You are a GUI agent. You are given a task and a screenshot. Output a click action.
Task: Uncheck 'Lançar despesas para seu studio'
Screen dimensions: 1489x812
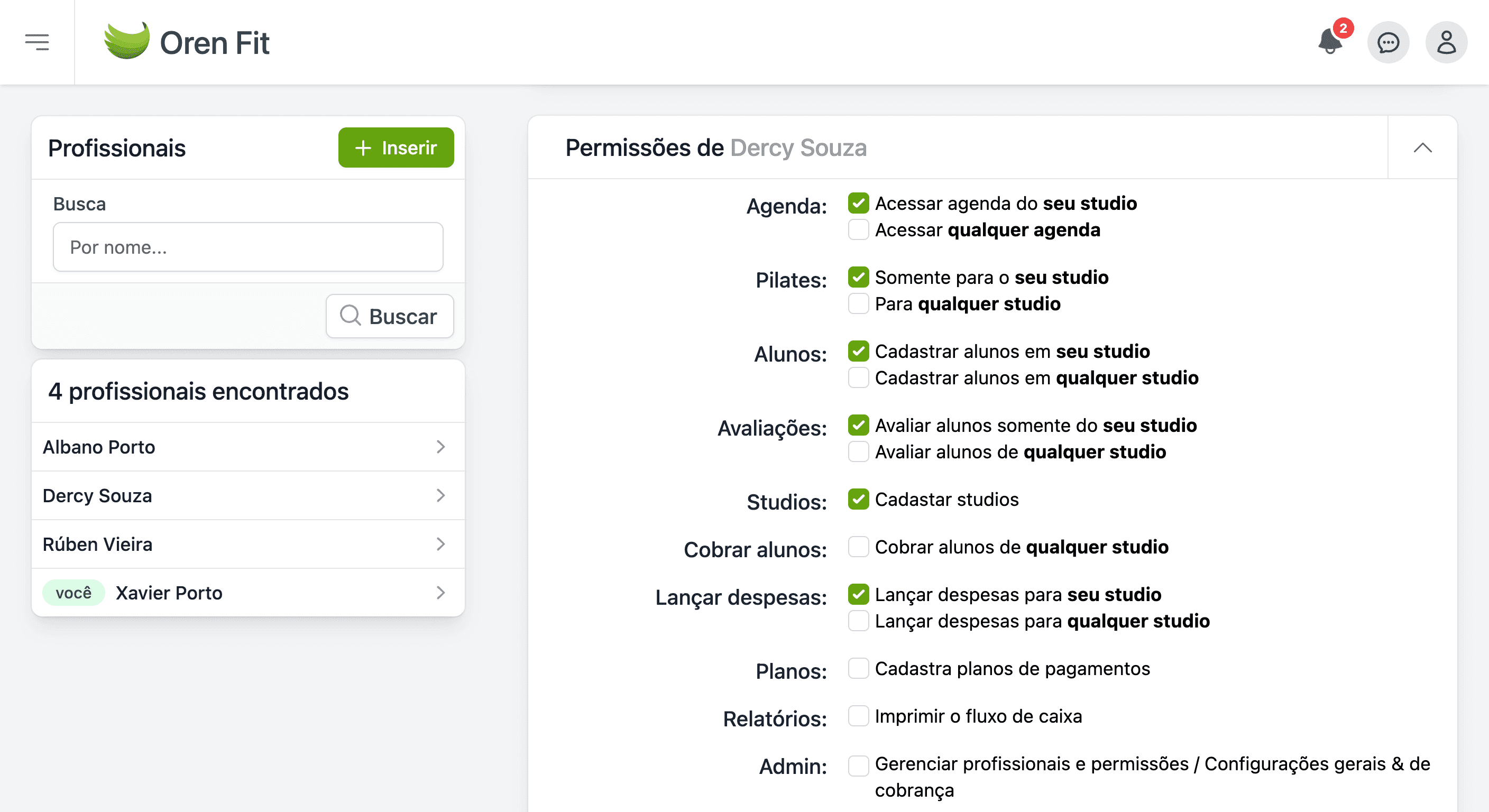(858, 594)
